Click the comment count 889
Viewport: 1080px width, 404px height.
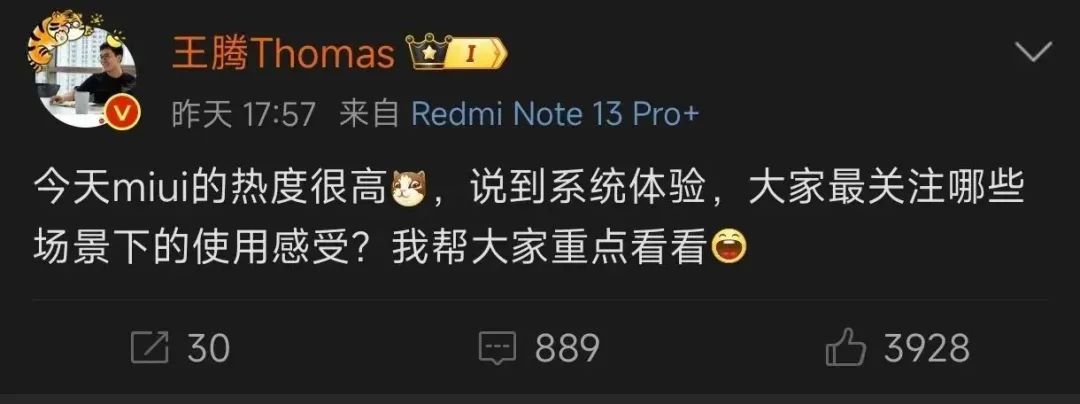(567, 348)
